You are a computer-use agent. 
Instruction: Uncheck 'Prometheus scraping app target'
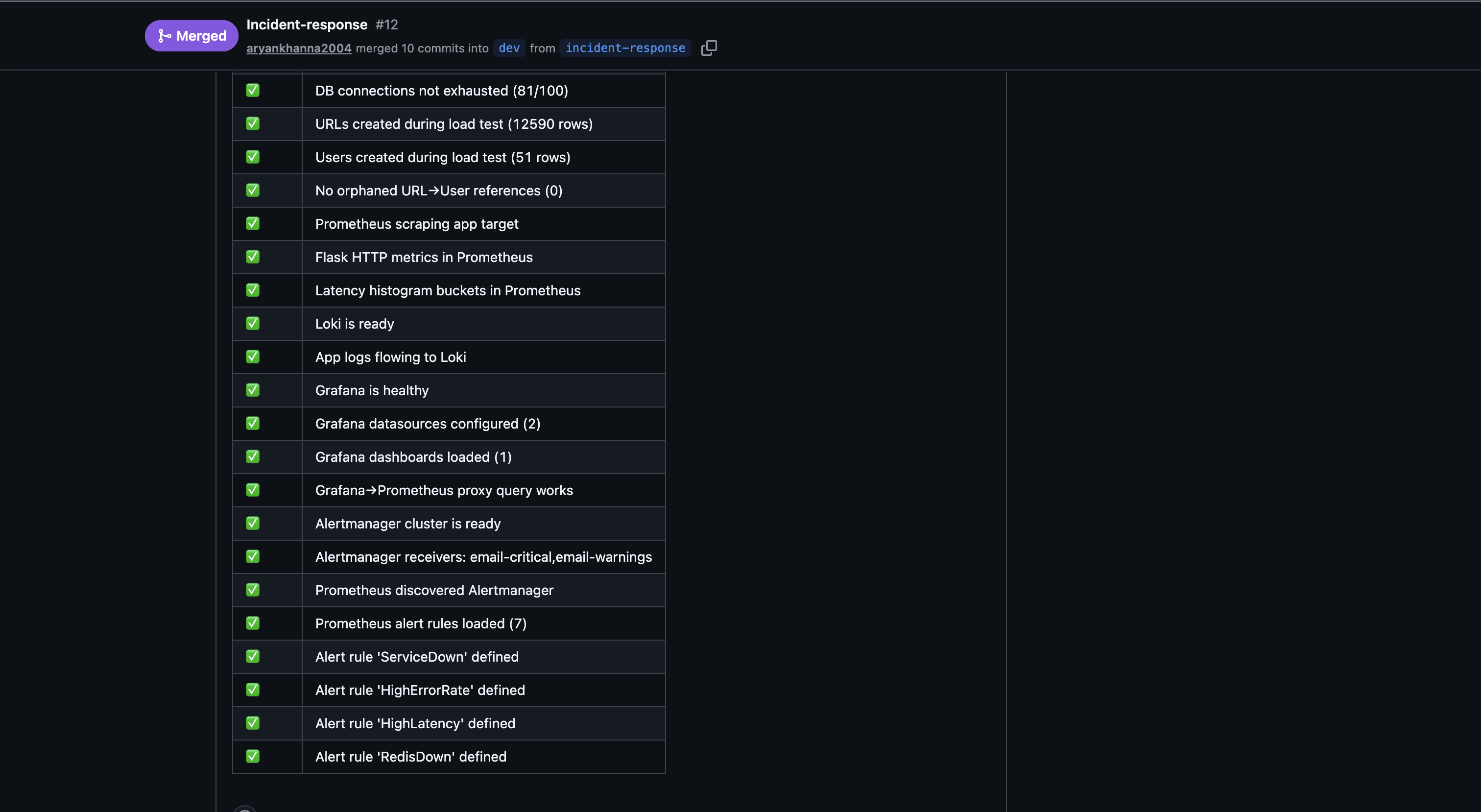[252, 224]
